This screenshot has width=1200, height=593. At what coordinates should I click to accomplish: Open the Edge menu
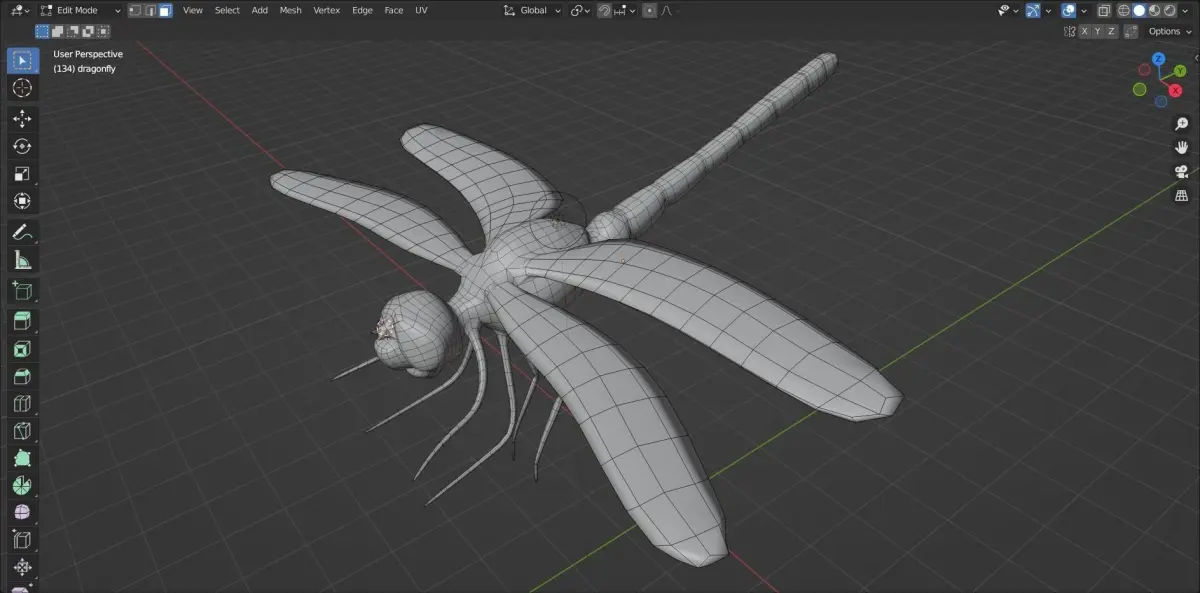coord(362,10)
